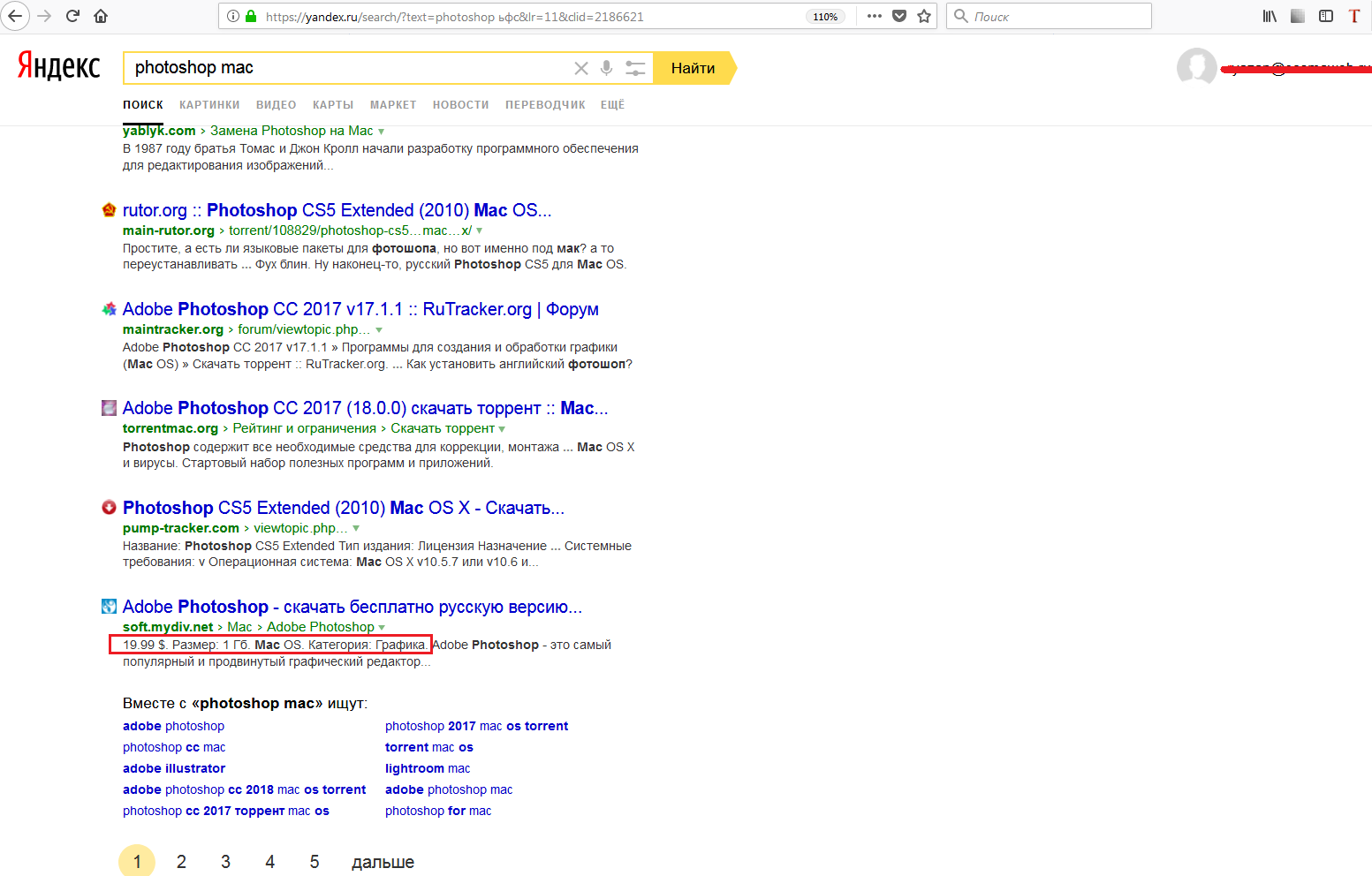
Task: Open Adobe Photoshop CC 2017 RuTracker result
Action: [x=360, y=309]
